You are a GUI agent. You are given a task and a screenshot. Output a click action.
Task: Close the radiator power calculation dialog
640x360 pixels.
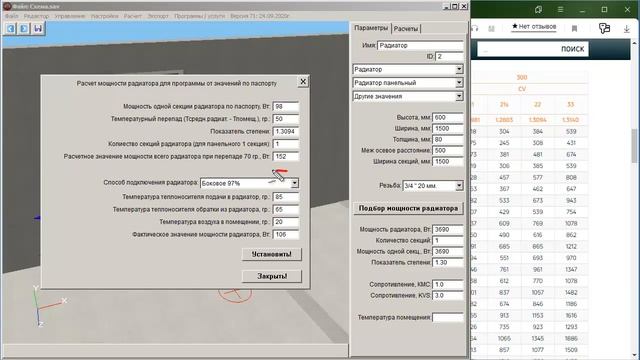(x=303, y=82)
